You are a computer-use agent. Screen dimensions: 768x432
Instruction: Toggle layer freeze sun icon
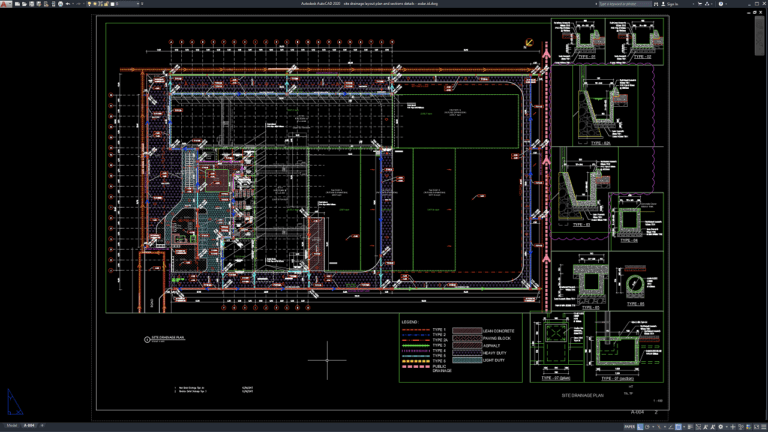click(95, 4)
